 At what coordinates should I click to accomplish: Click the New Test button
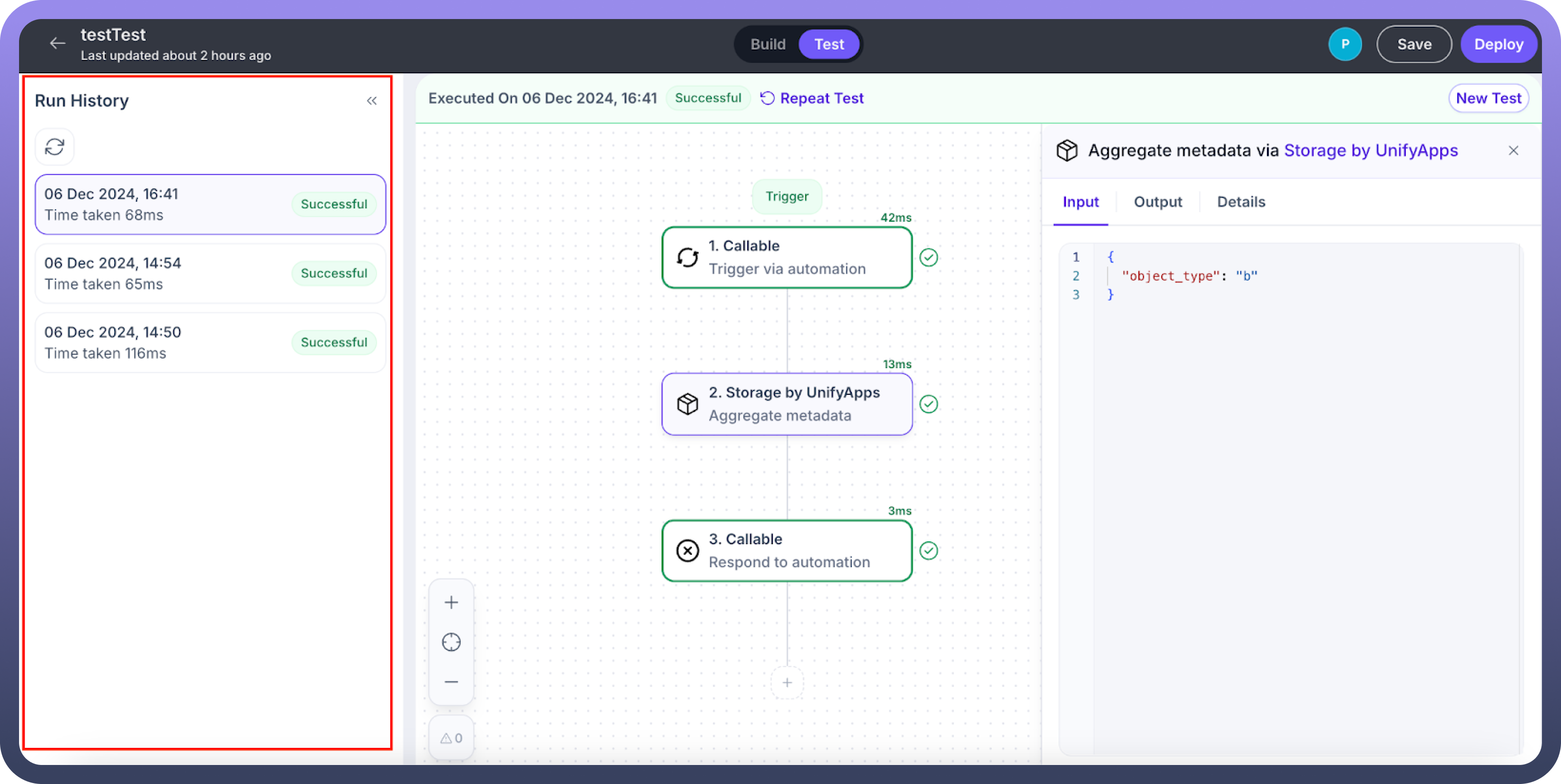1488,98
